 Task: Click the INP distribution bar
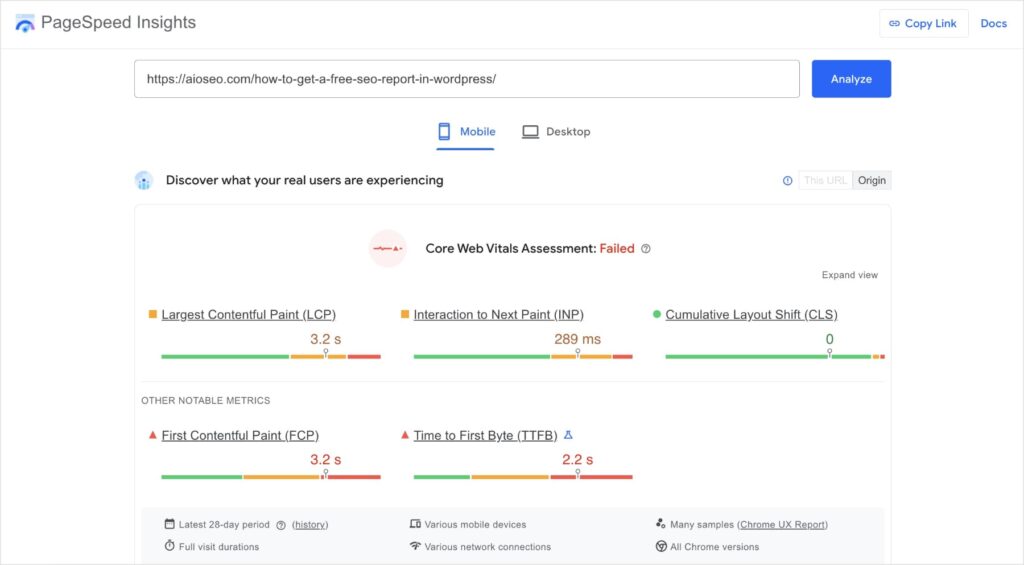tap(523, 357)
